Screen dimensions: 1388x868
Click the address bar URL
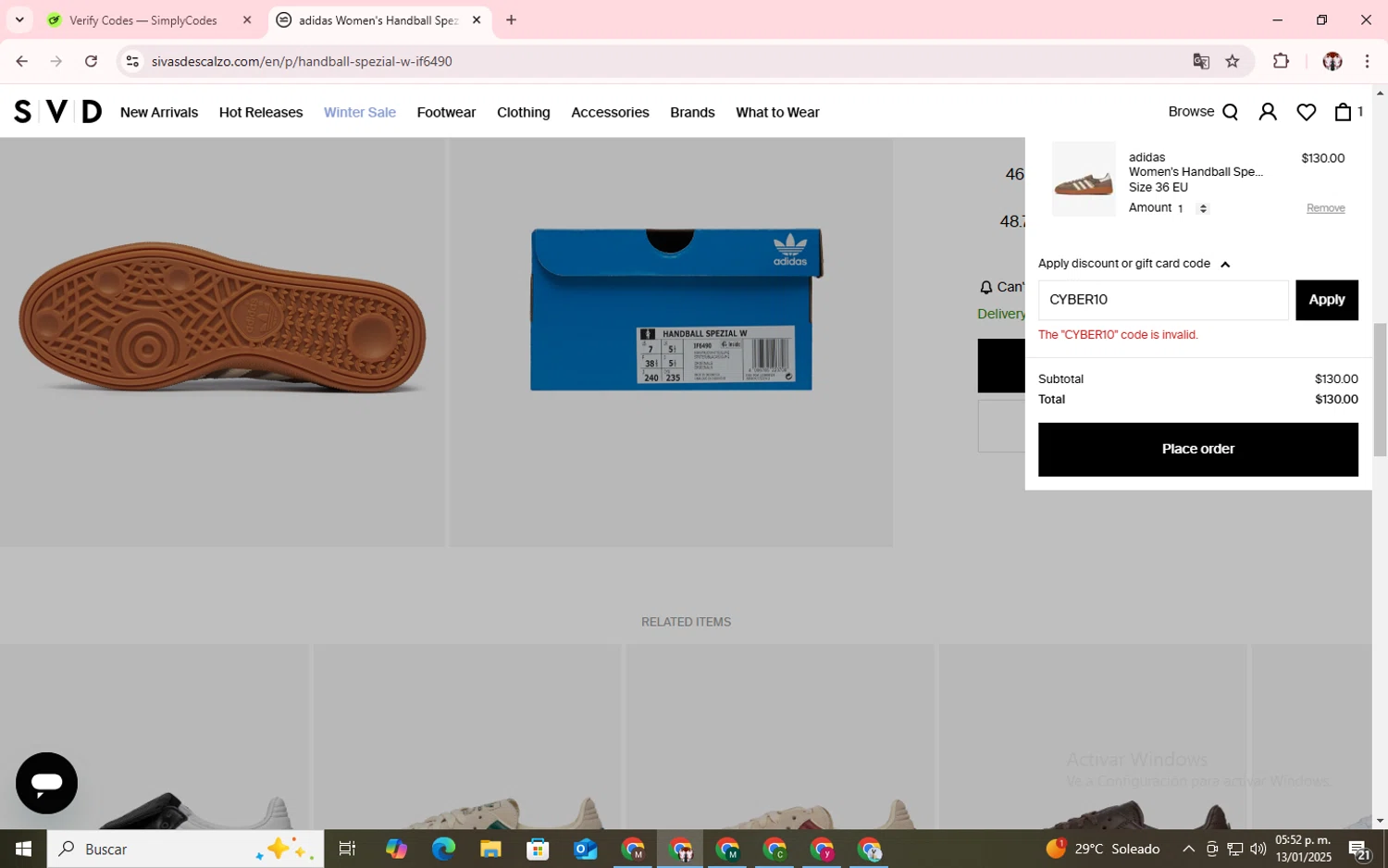pyautogui.click(x=302, y=61)
